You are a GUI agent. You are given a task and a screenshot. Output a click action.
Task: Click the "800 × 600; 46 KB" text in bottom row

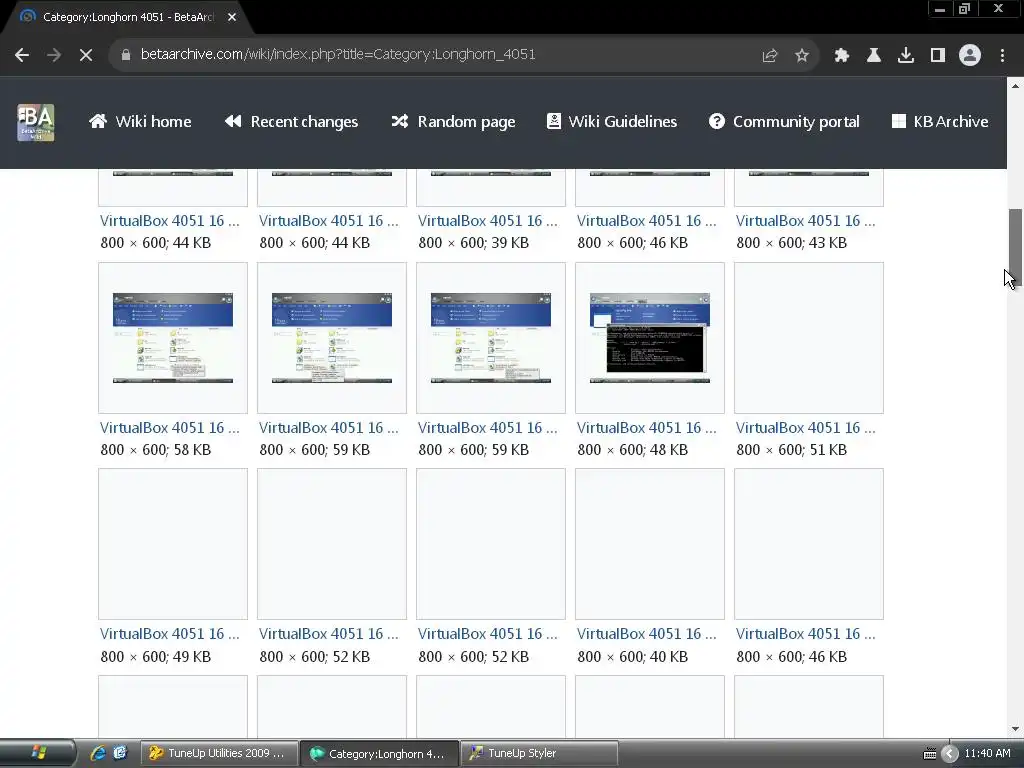tap(791, 656)
